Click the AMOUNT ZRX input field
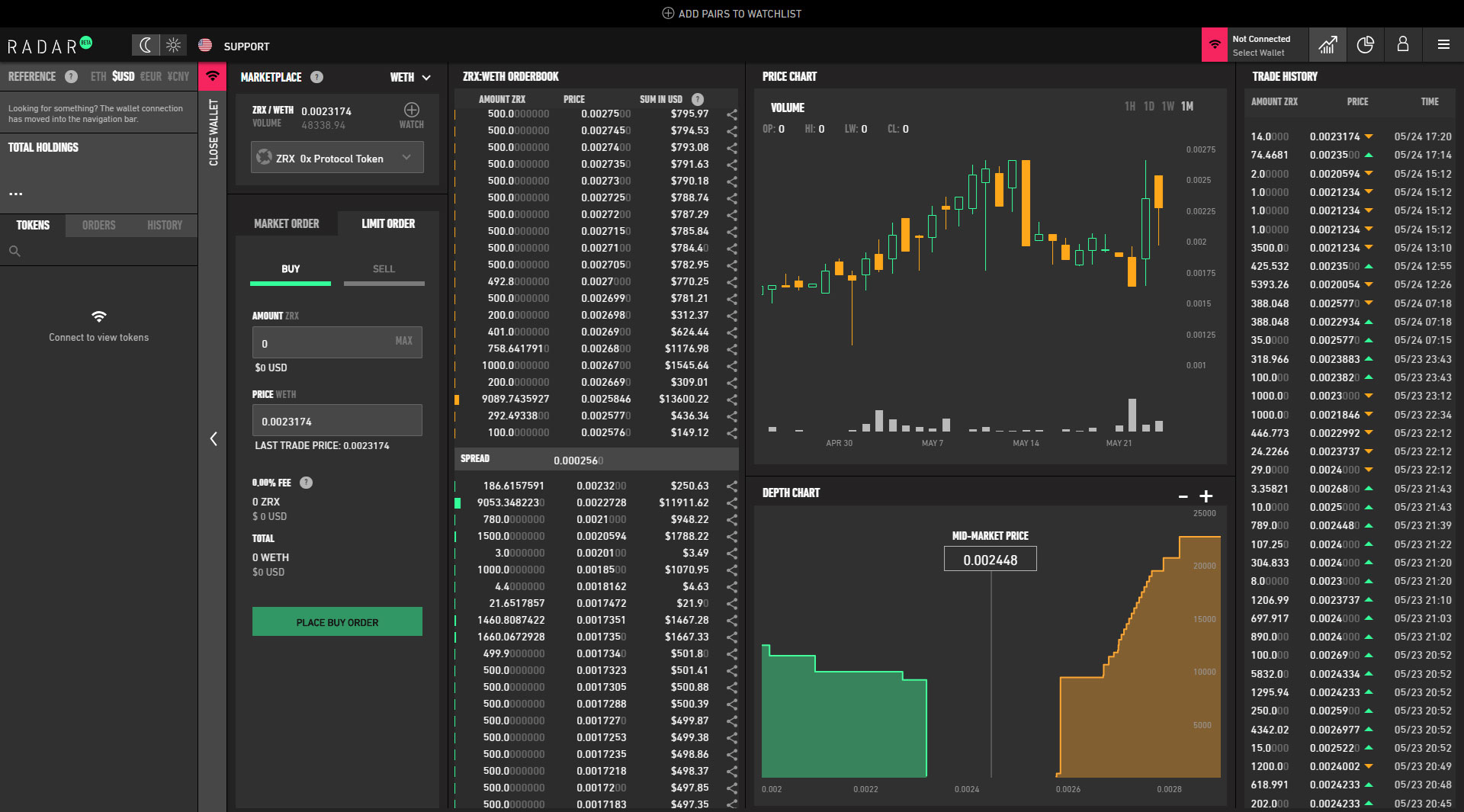Viewport: 1464px width, 812px height. [x=328, y=342]
